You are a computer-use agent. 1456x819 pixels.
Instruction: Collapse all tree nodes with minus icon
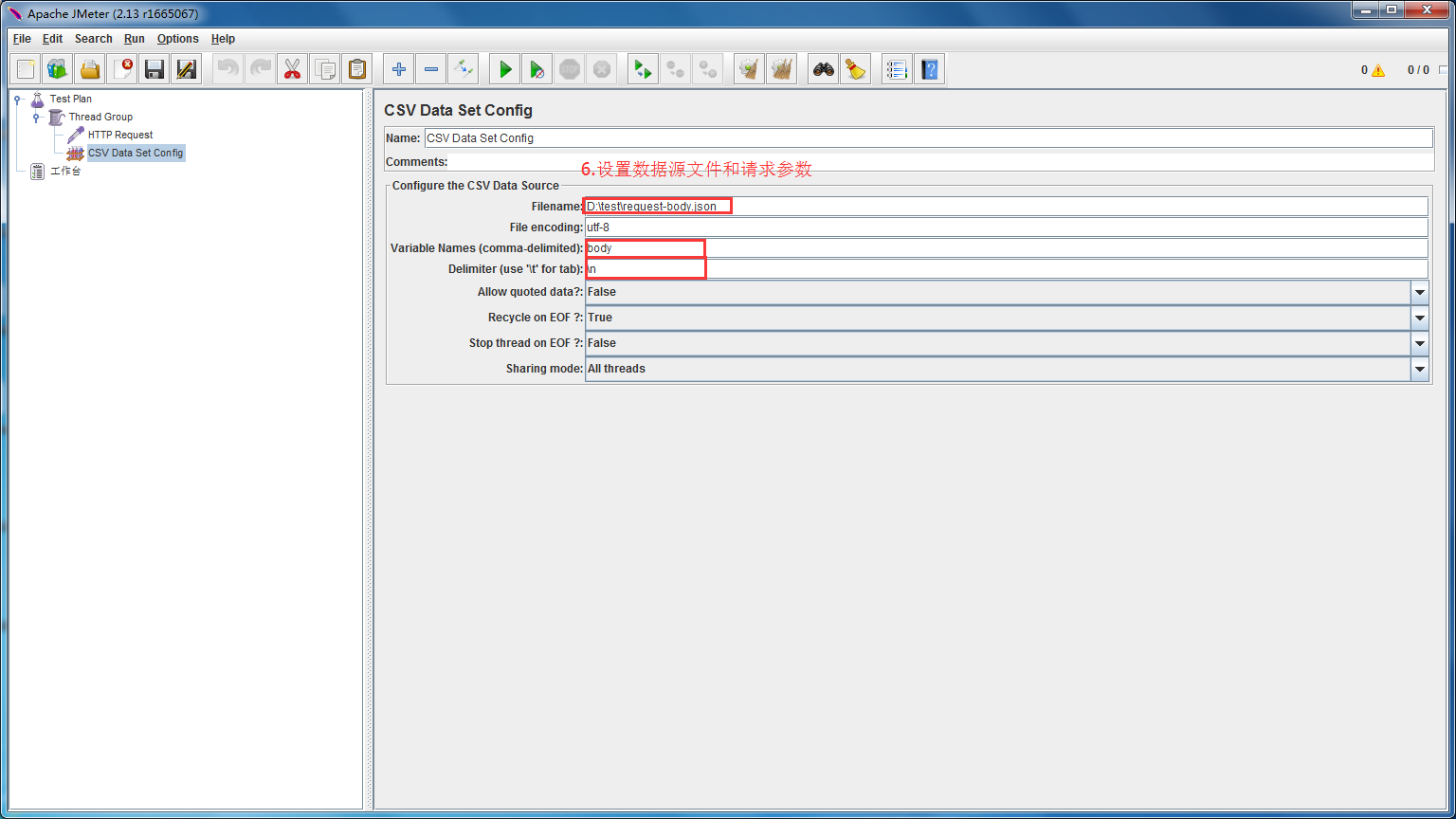coord(431,69)
